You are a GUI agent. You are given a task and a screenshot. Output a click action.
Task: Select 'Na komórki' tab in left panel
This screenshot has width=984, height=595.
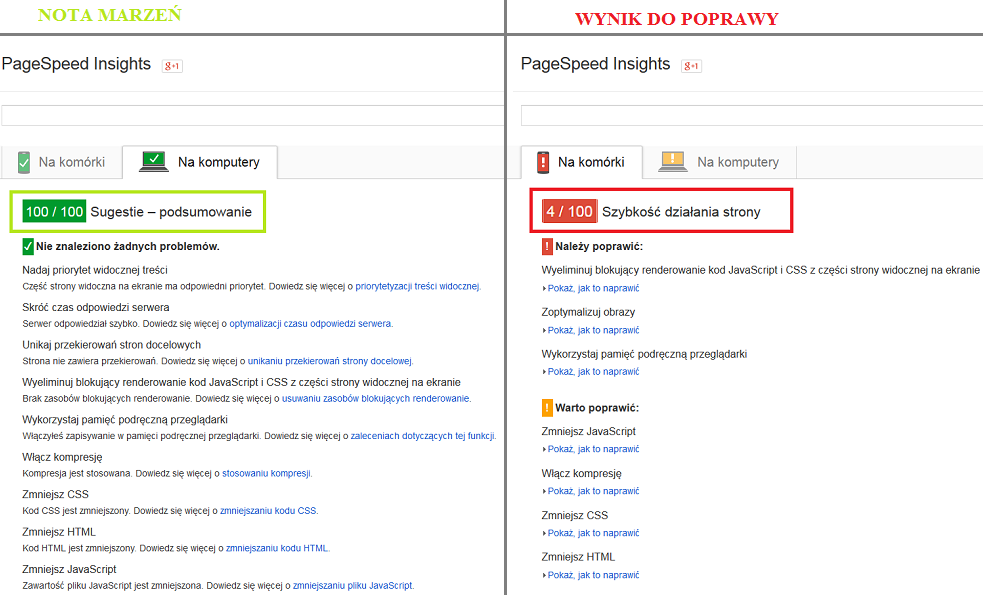pyautogui.click(x=61, y=162)
